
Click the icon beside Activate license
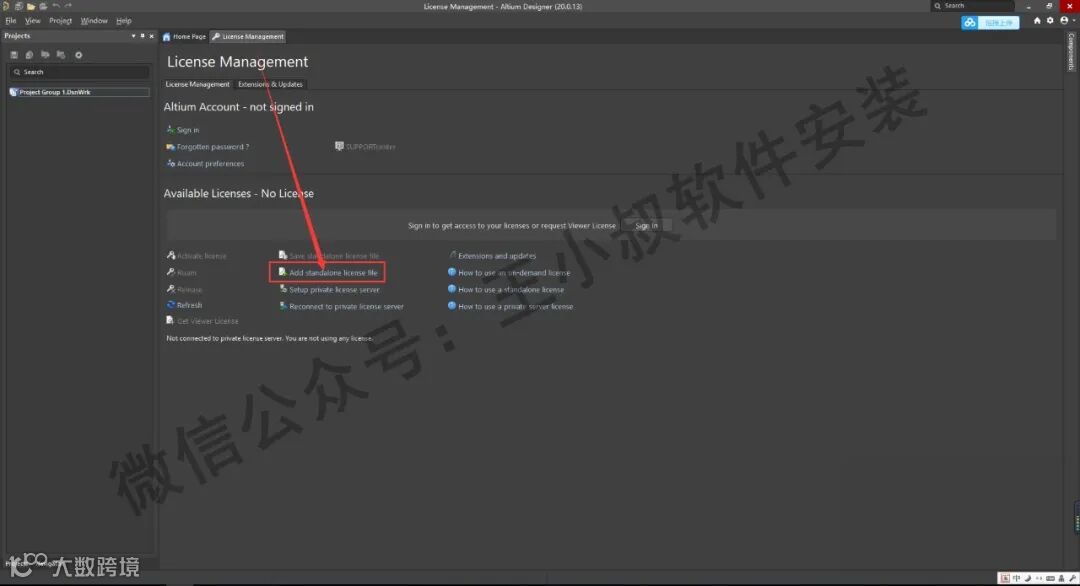point(170,255)
